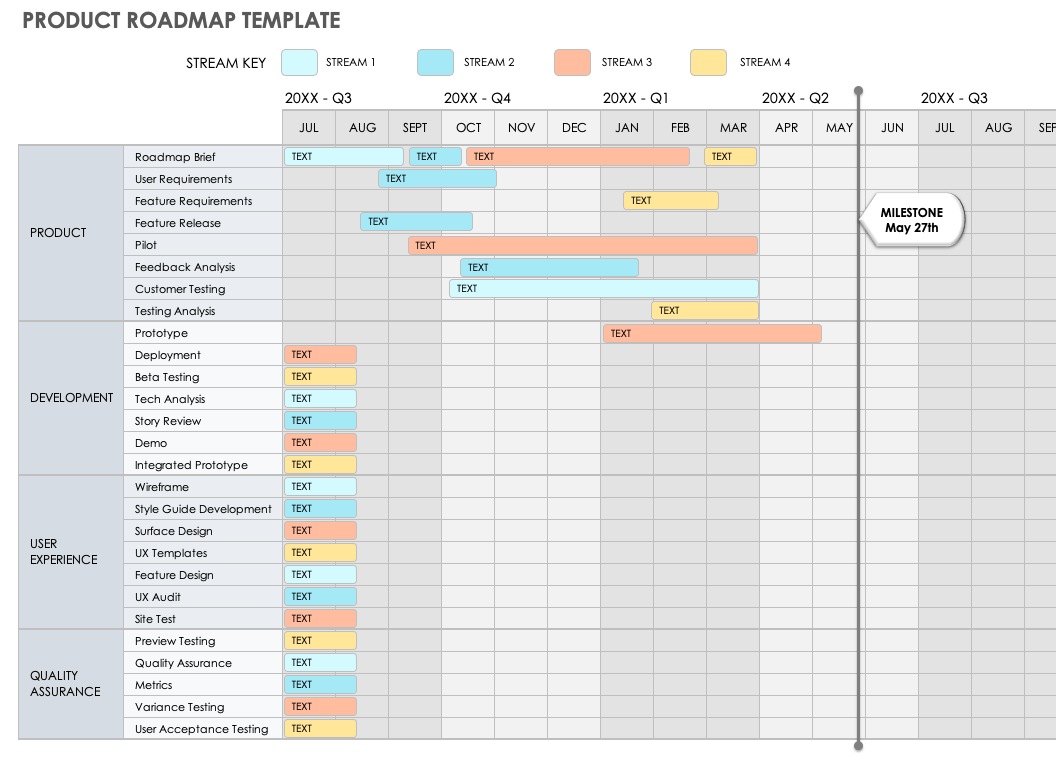The width and height of the screenshot is (1056, 783).
Task: Select the Customer Testing bar
Action: coord(600,288)
